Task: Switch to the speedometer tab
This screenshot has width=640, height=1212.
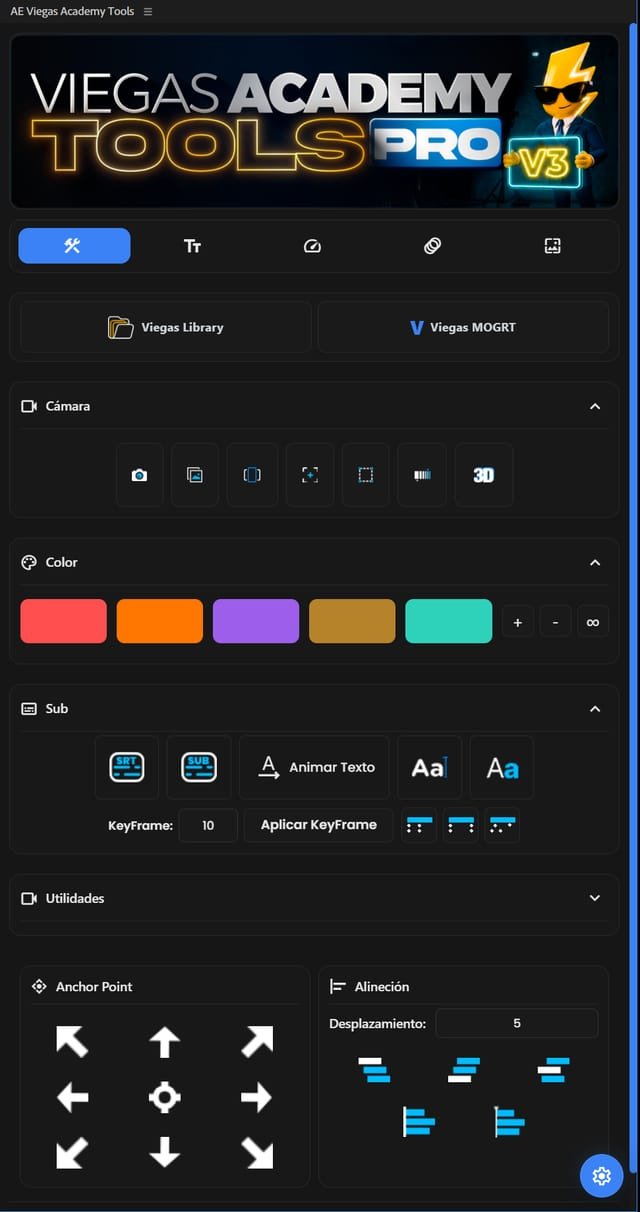Action: (312, 246)
